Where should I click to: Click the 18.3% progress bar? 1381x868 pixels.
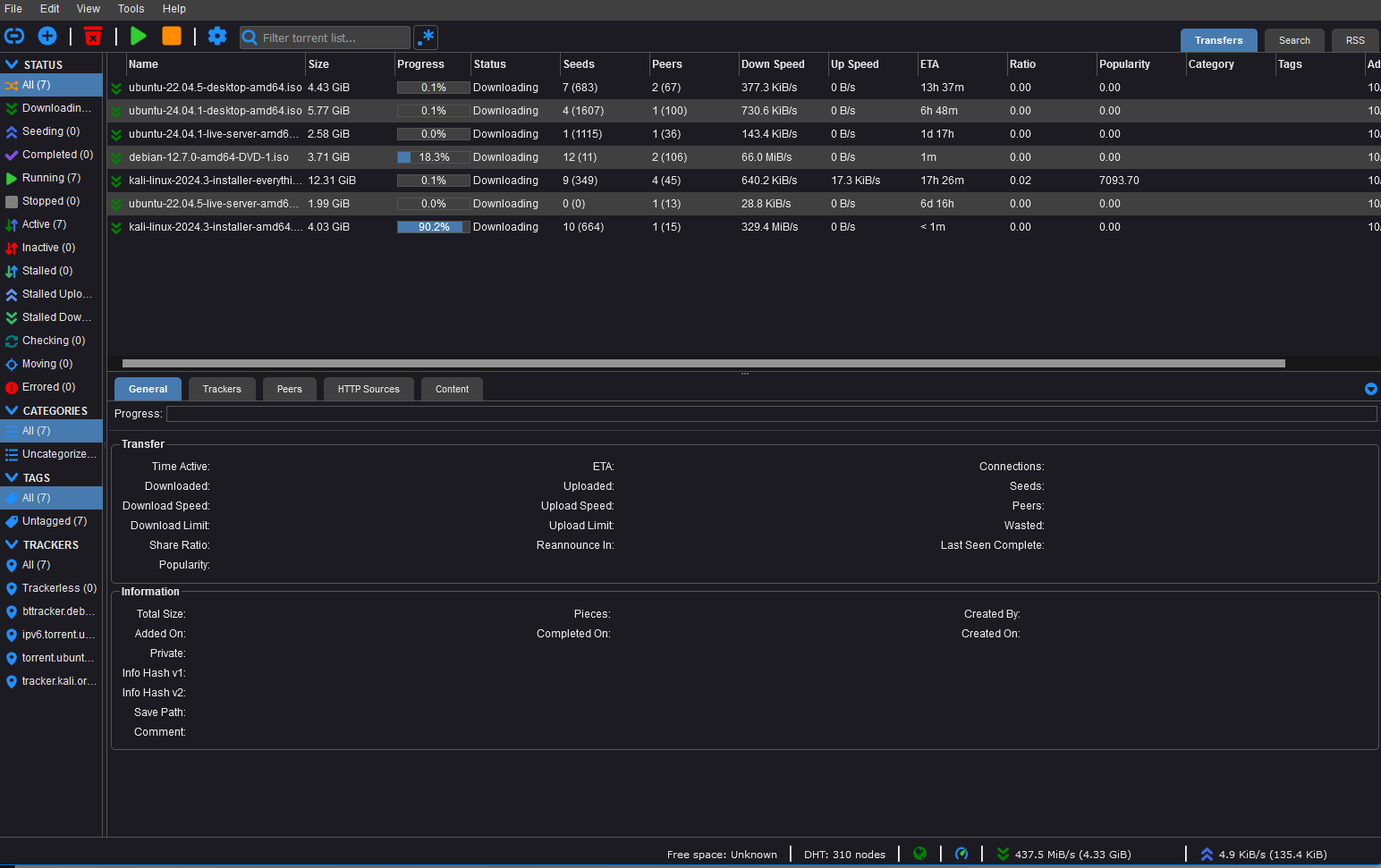[x=434, y=157]
